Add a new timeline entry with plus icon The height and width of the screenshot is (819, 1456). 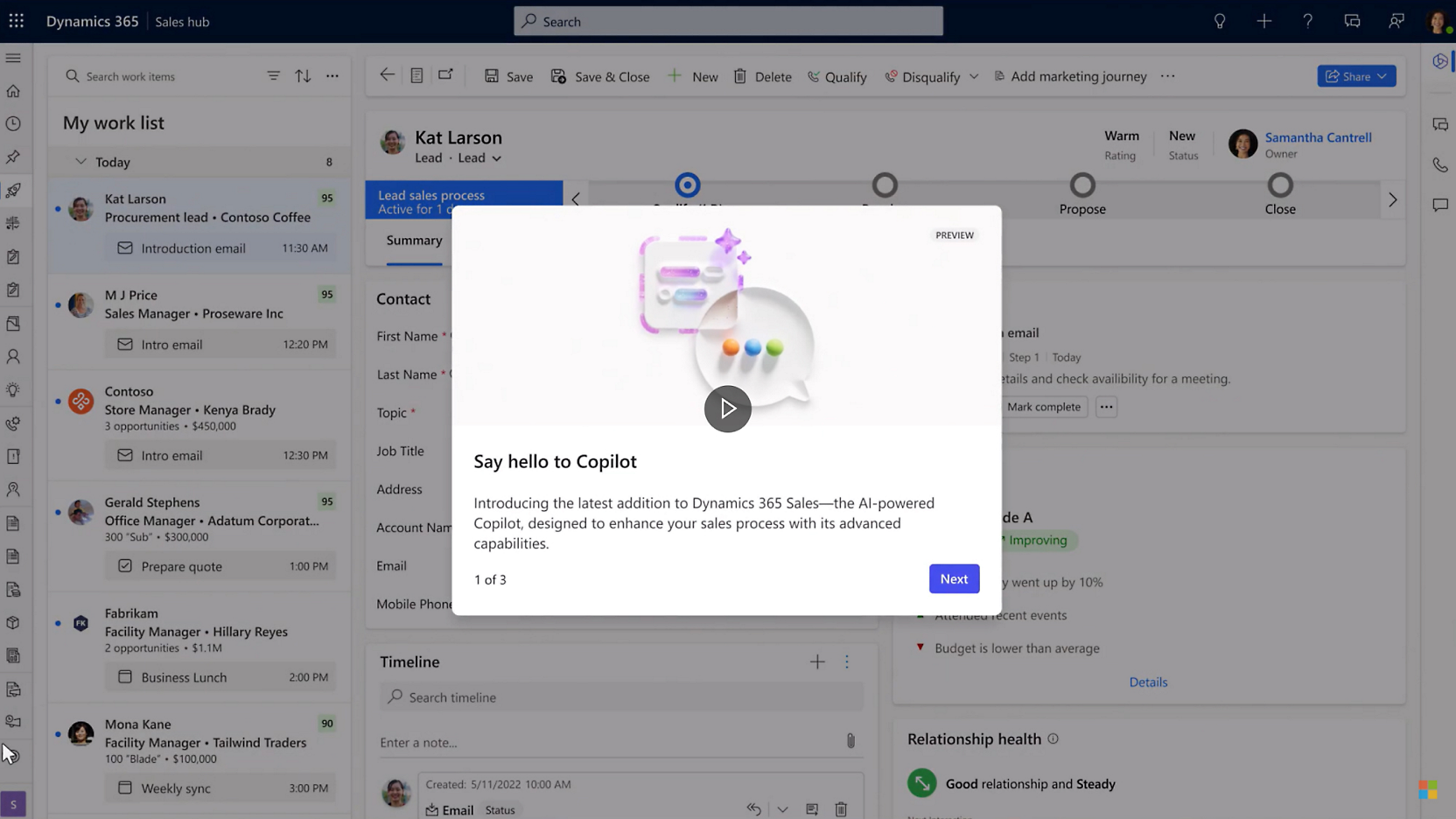coord(817,662)
